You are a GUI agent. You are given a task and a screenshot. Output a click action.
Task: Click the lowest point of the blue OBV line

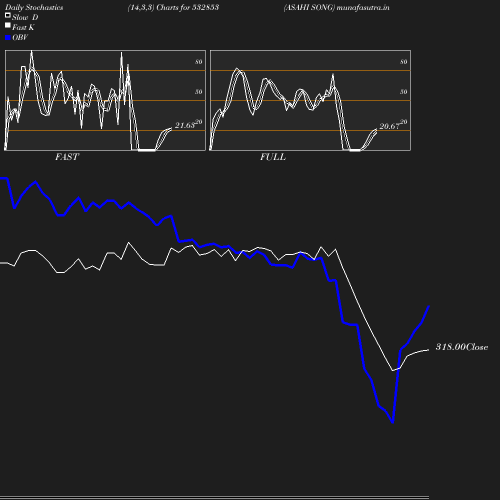tap(393, 423)
